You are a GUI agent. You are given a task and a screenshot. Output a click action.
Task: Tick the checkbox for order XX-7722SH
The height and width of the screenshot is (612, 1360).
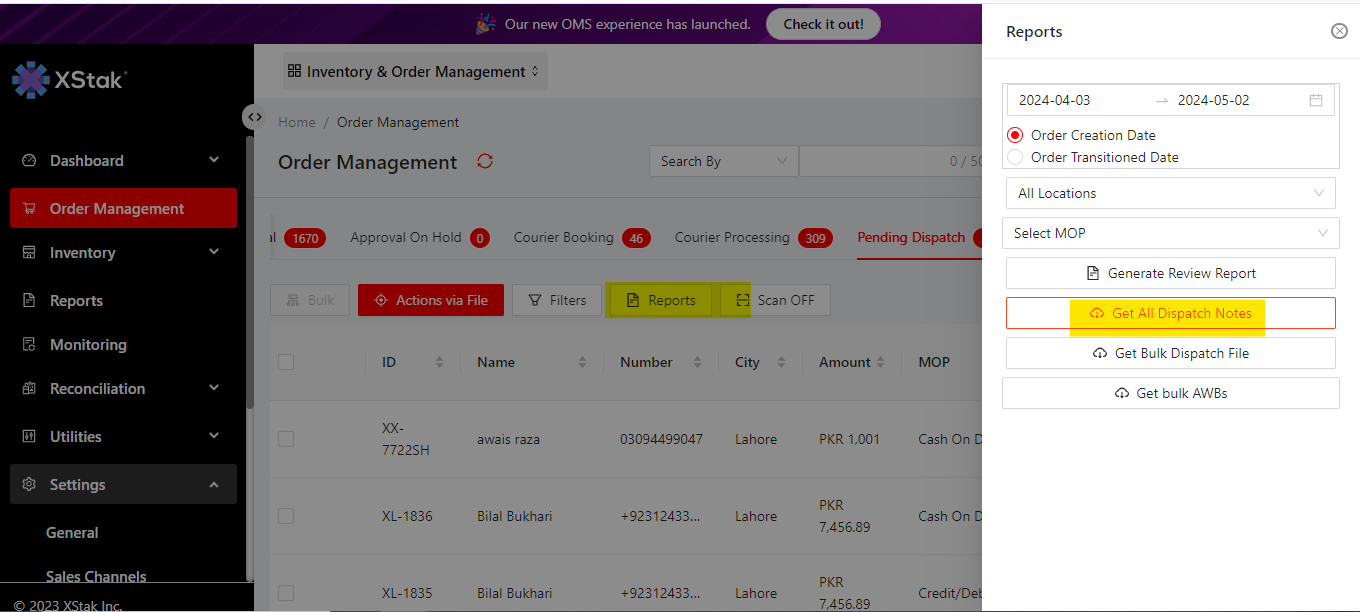click(x=286, y=438)
